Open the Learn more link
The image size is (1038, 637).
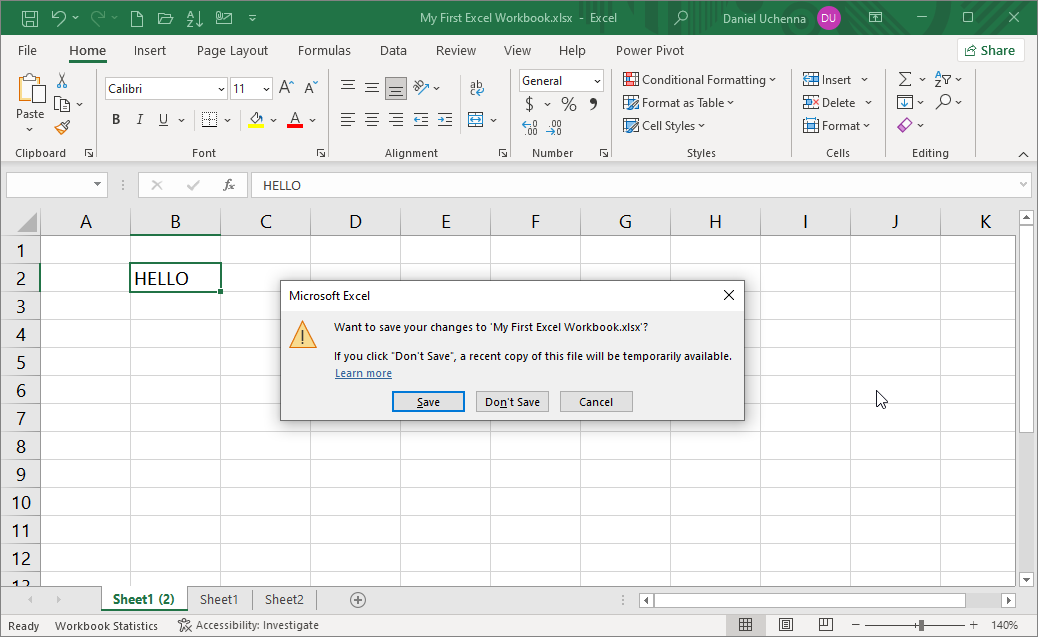(363, 372)
